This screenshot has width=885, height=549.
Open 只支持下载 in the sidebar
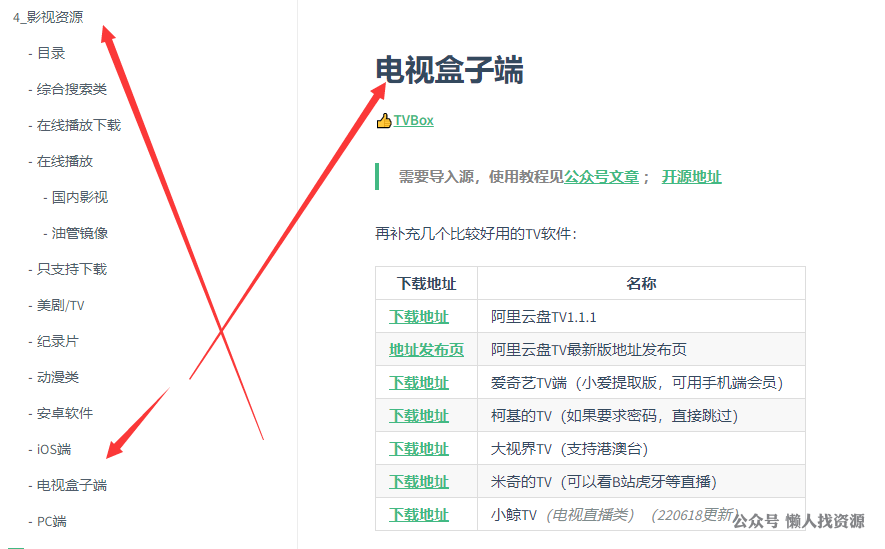tap(72, 270)
